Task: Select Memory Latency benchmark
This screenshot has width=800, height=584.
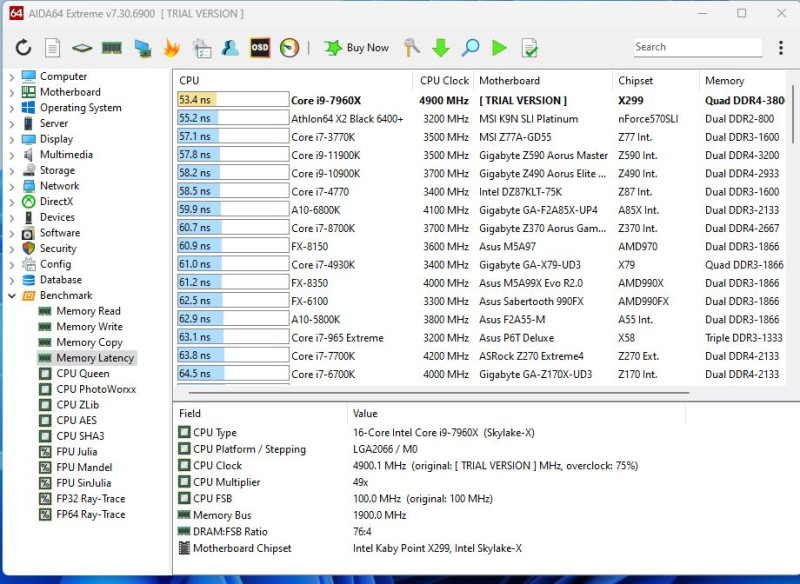Action: [95, 358]
